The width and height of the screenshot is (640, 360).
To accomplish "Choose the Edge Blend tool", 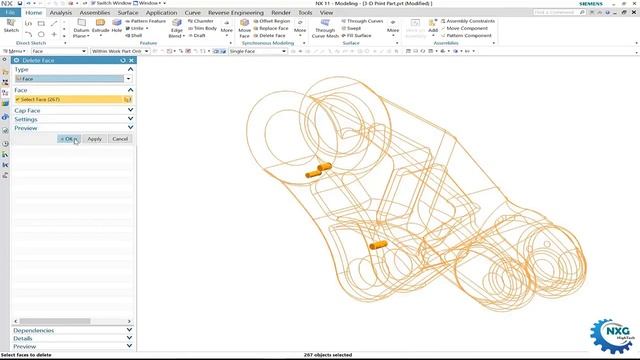I will point(177,28).
